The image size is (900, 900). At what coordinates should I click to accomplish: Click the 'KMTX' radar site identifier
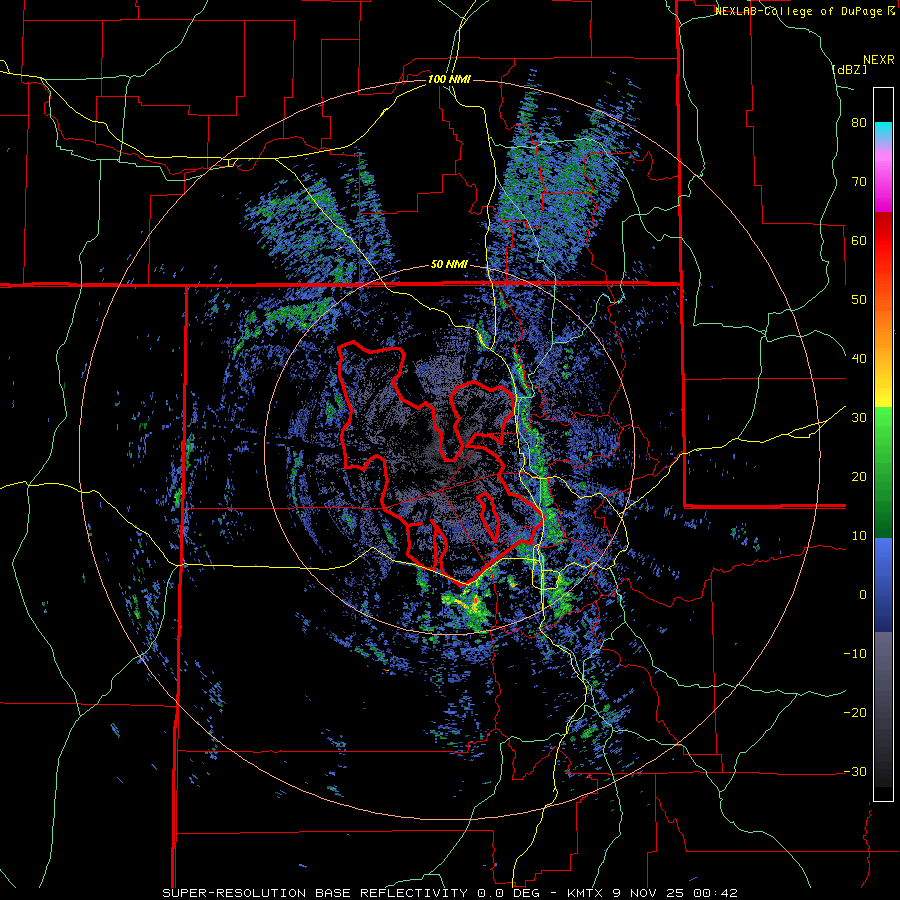pyautogui.click(x=584, y=893)
